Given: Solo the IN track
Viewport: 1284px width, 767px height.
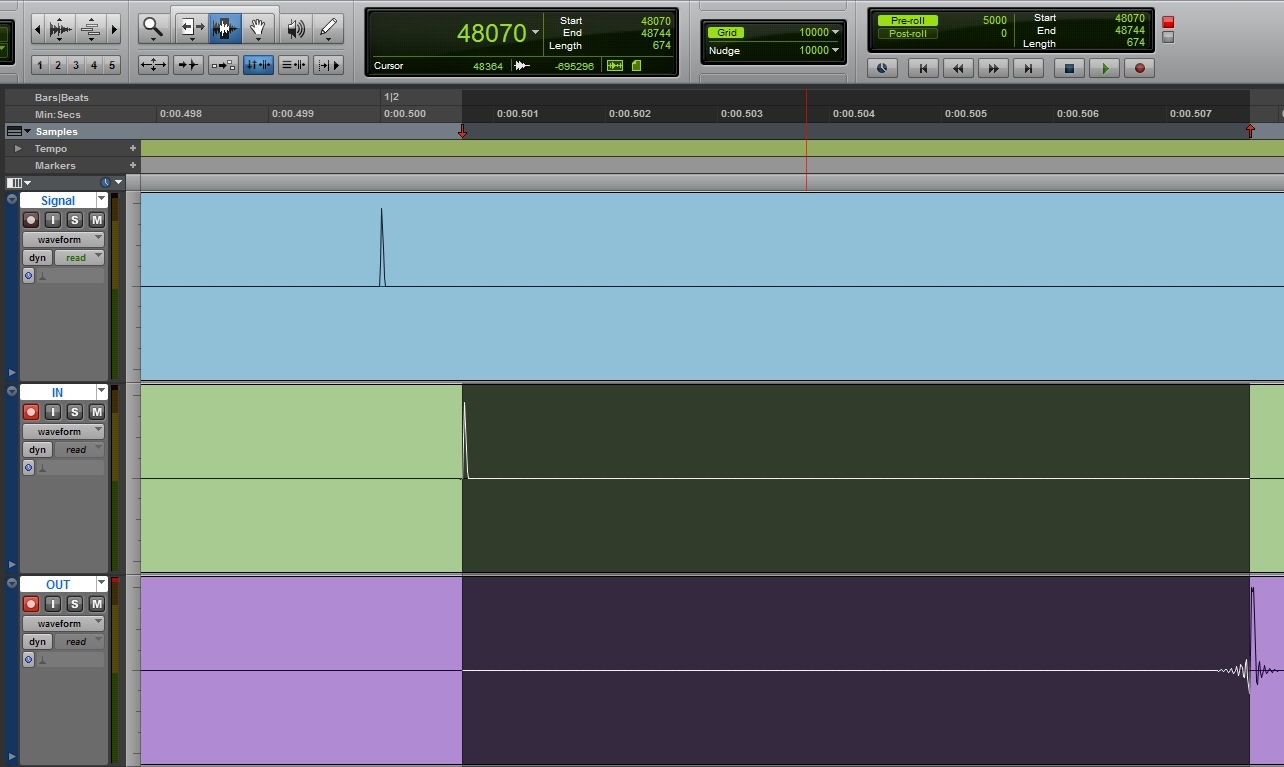Looking at the screenshot, I should [x=75, y=412].
